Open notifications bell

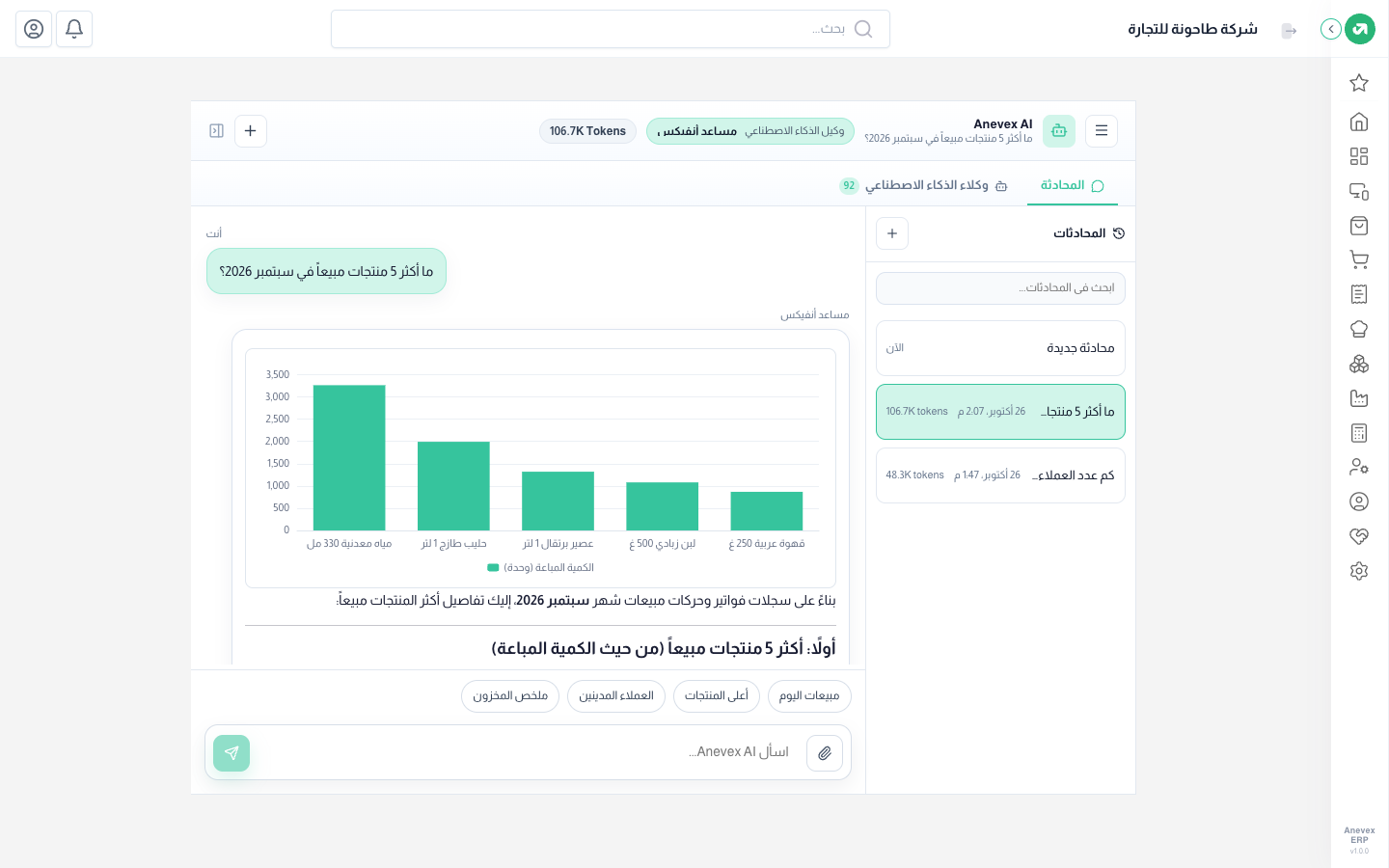tap(74, 29)
